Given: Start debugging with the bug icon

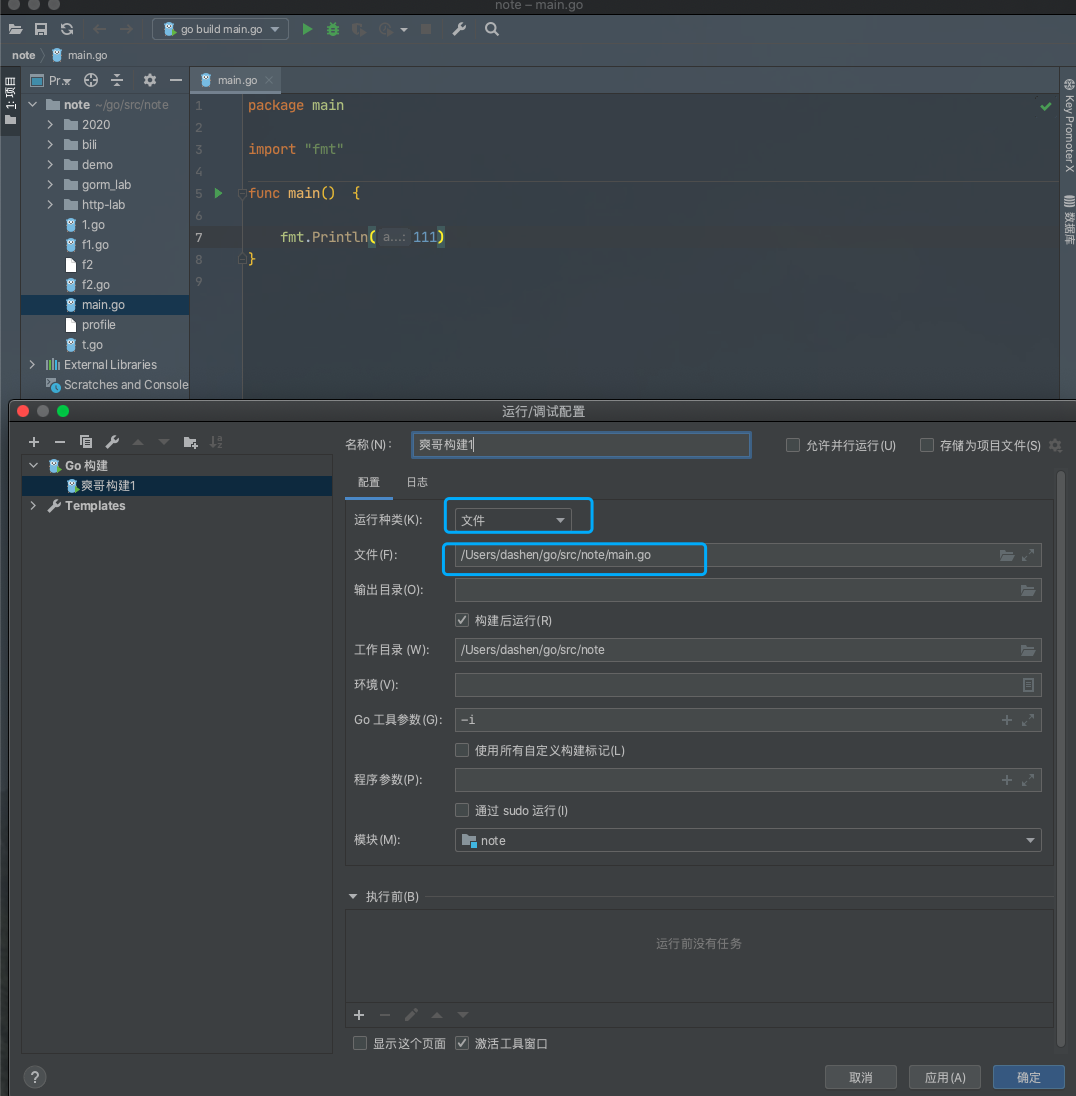Looking at the screenshot, I should click(x=333, y=30).
